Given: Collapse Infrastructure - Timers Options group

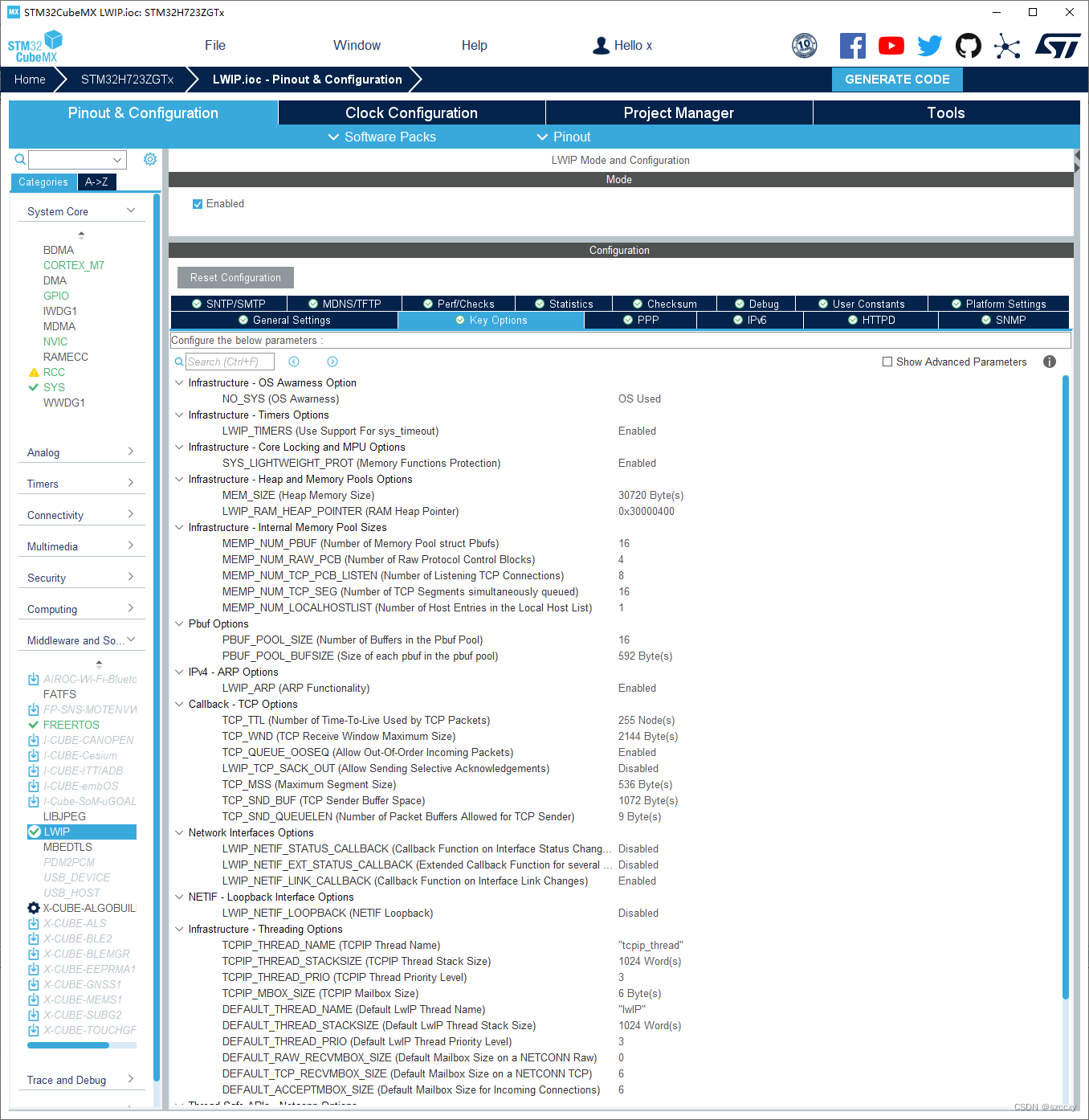Looking at the screenshot, I should pos(179,415).
